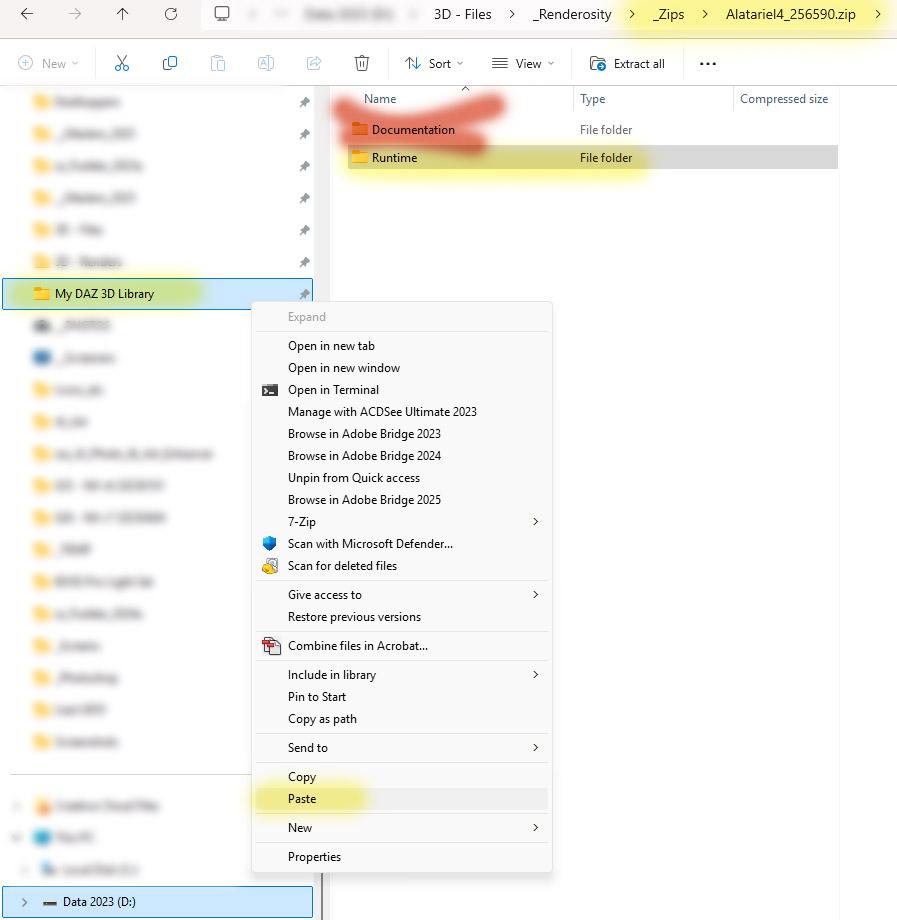Click the Microsoft Defender shield icon
The height and width of the screenshot is (920, 897).
point(270,544)
